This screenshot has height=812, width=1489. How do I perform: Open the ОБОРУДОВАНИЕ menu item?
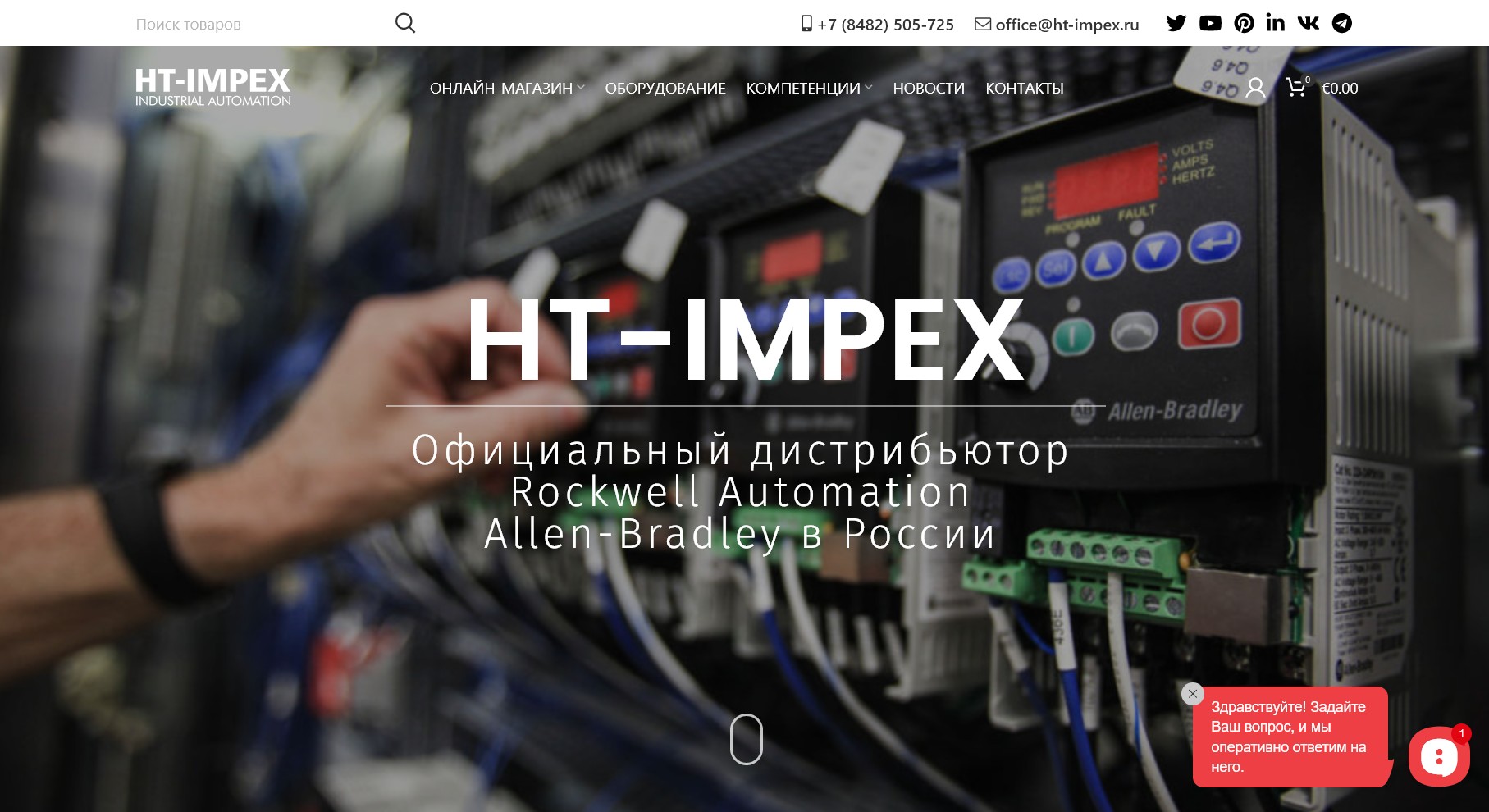665,88
